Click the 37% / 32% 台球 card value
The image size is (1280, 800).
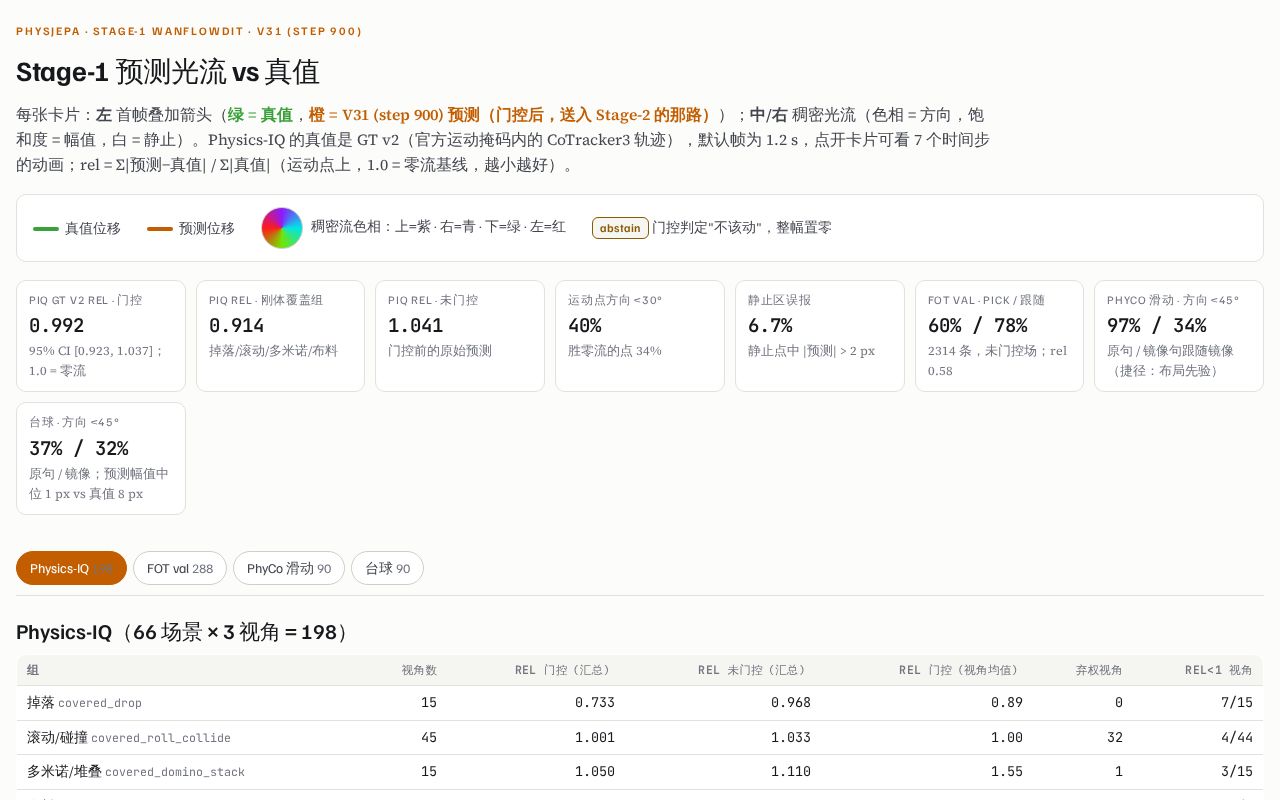tap(79, 448)
